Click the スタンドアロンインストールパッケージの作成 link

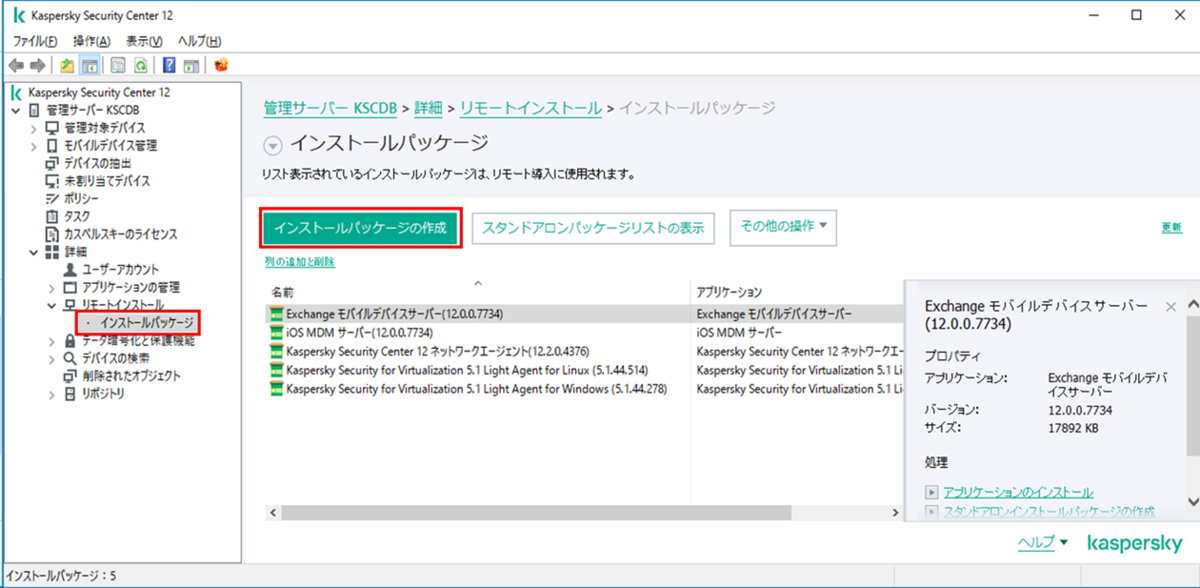pyautogui.click(x=1048, y=511)
